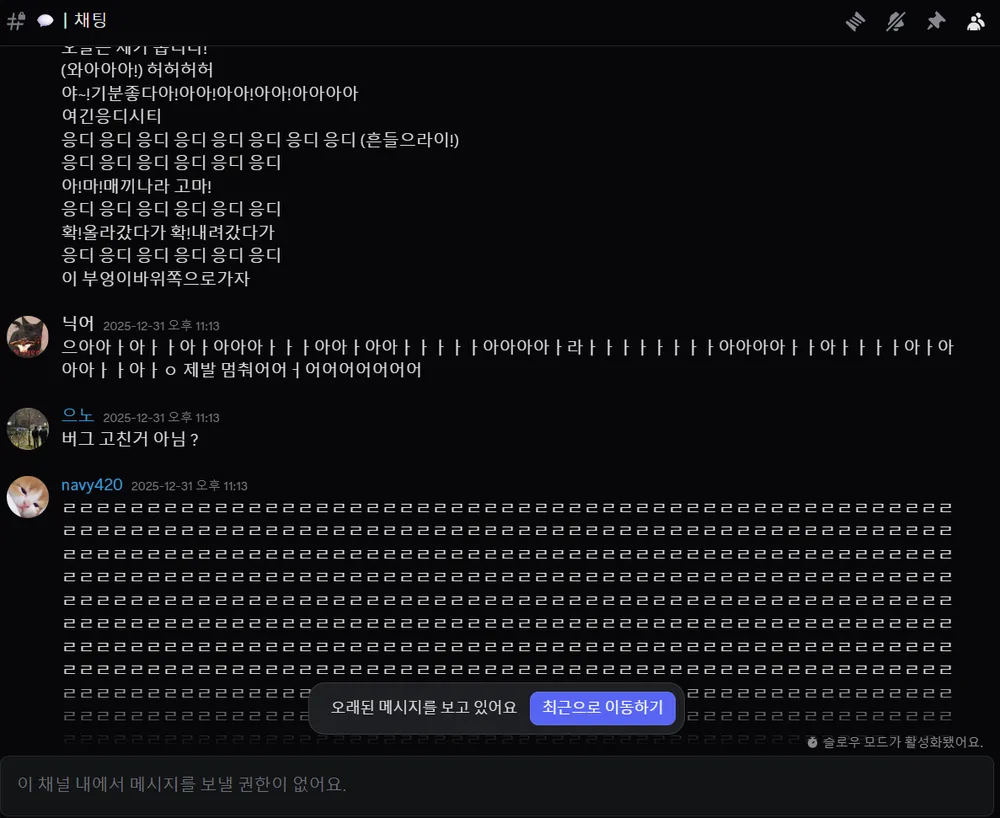This screenshot has height=818, width=1000.
Task: Click the locked channel hashtag icon
Action: 15,20
